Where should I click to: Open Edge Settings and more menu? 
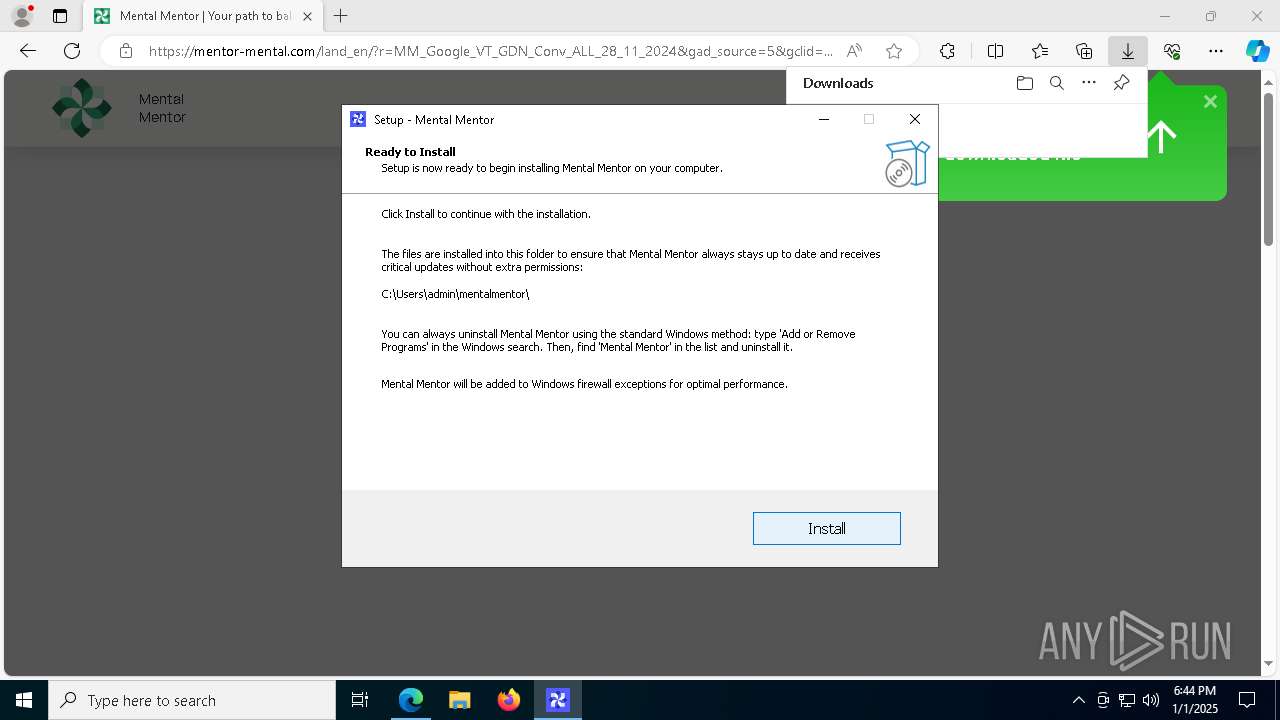[x=1216, y=51]
